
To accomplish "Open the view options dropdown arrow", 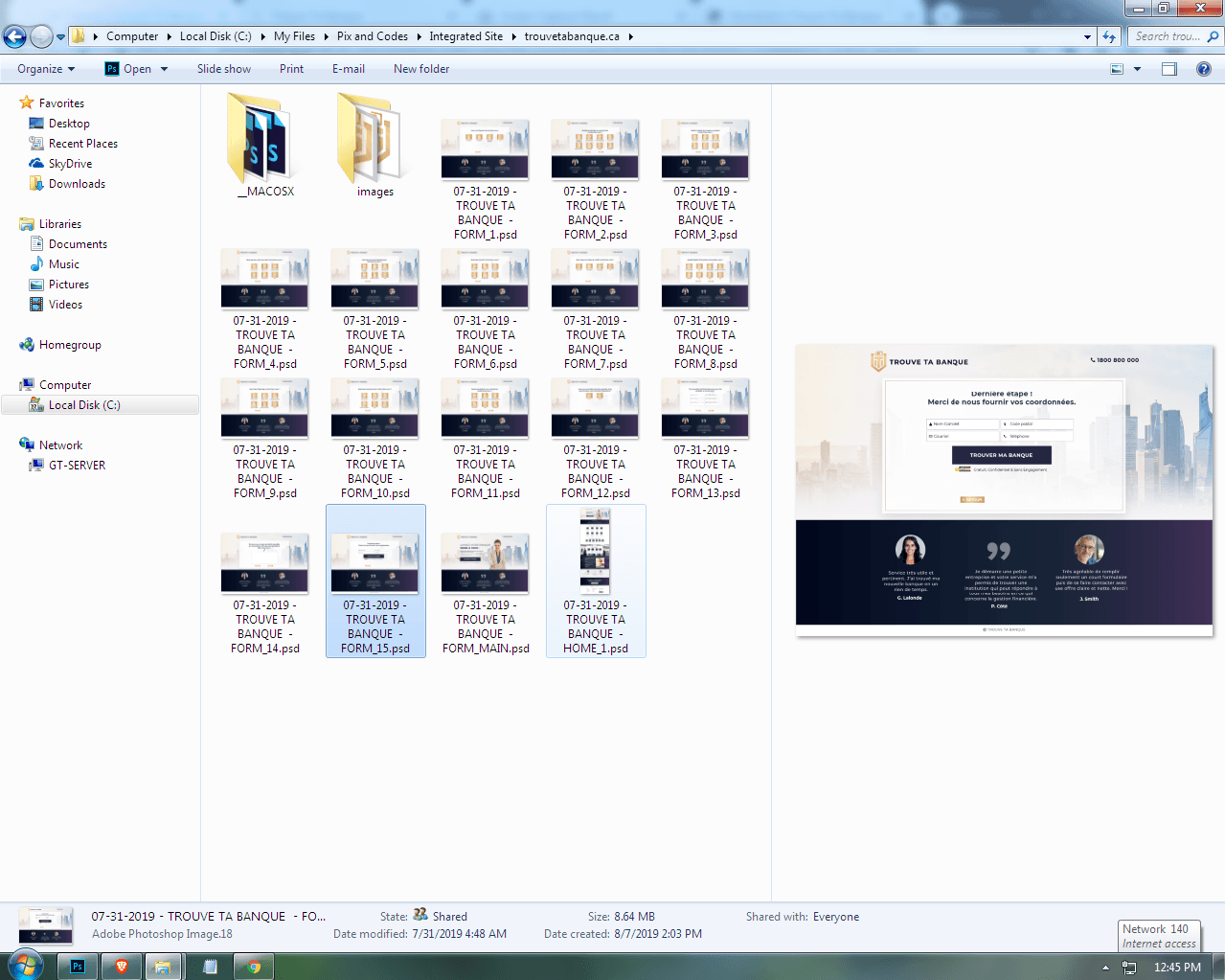I will pos(1137,69).
